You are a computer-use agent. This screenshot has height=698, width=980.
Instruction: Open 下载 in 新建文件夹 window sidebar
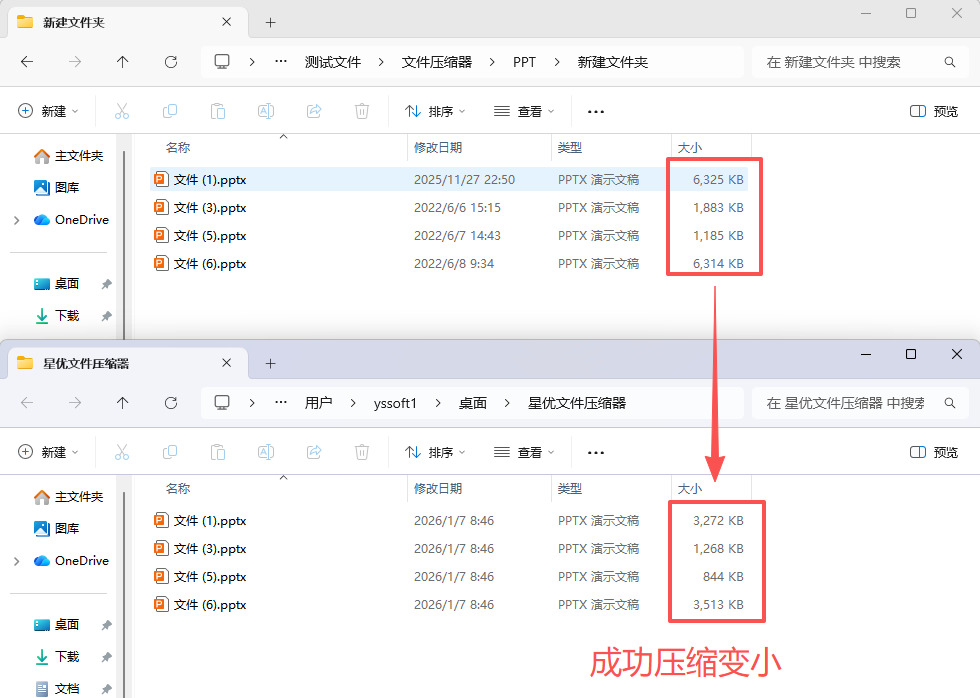click(57, 316)
